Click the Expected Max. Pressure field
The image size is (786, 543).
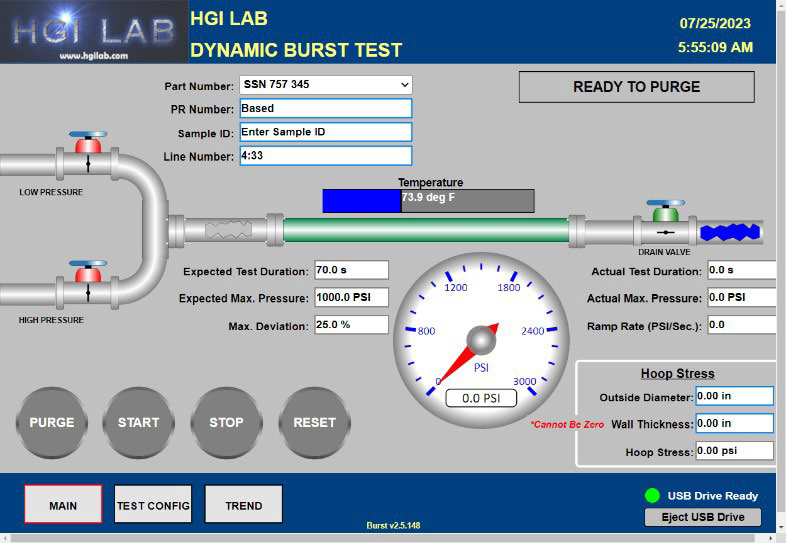[x=351, y=297]
